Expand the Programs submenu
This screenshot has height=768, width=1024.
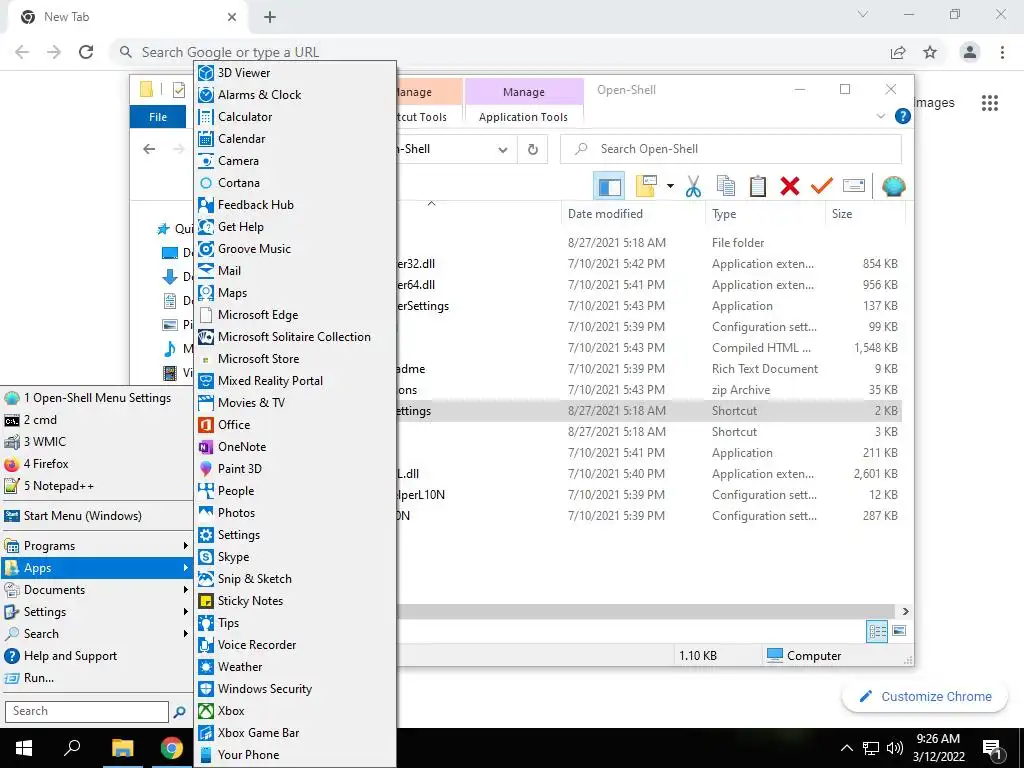coord(96,546)
